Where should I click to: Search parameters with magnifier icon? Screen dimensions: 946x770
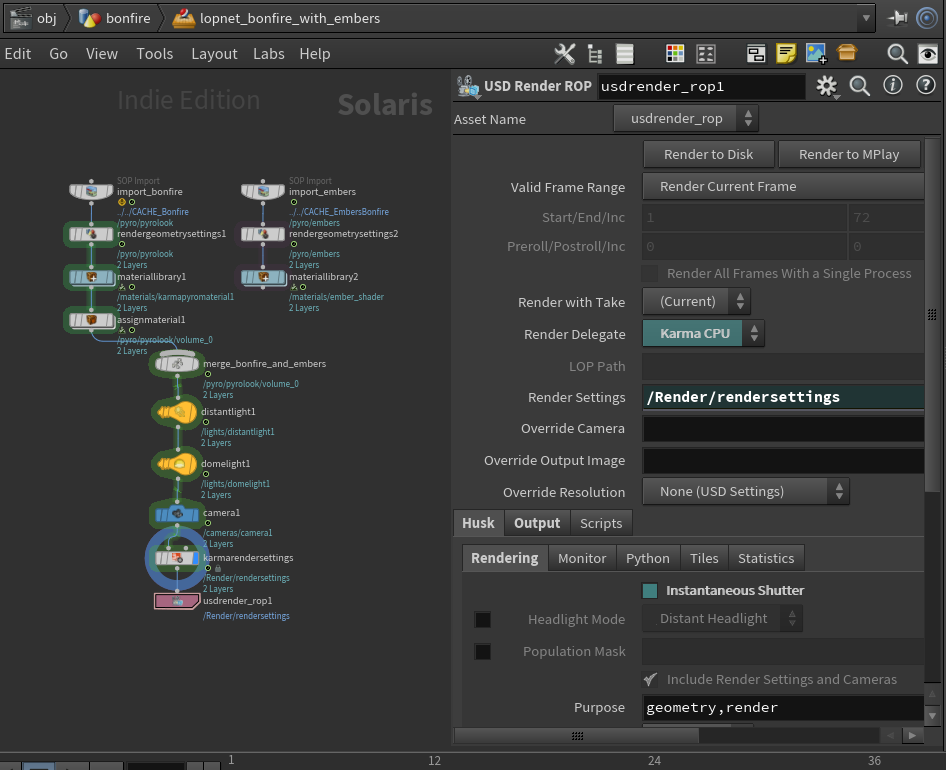tap(859, 86)
